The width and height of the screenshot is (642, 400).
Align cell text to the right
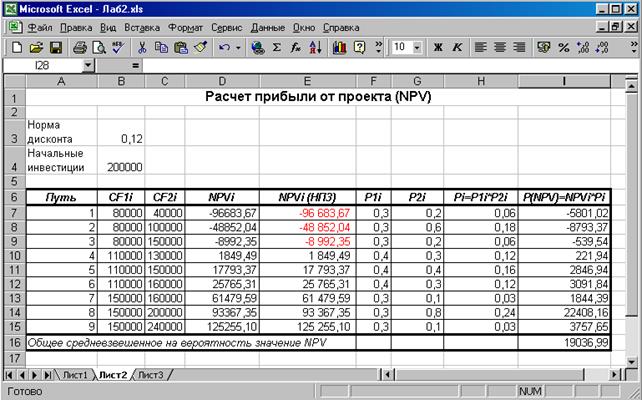pyautogui.click(x=519, y=47)
